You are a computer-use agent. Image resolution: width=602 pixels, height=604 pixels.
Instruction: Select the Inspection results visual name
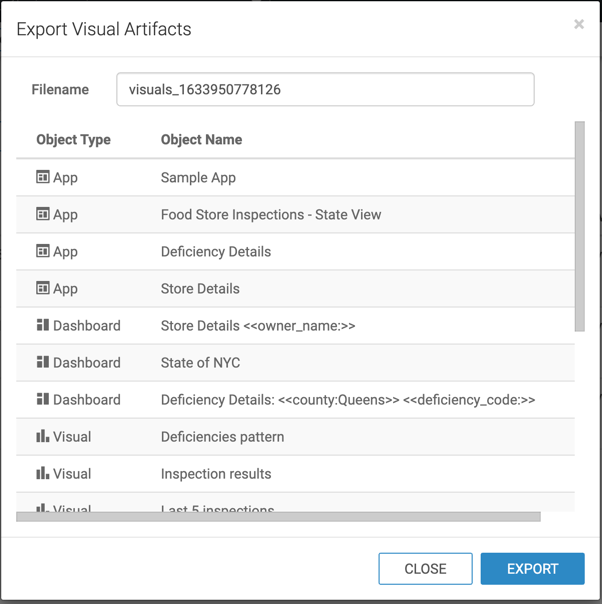pos(216,474)
